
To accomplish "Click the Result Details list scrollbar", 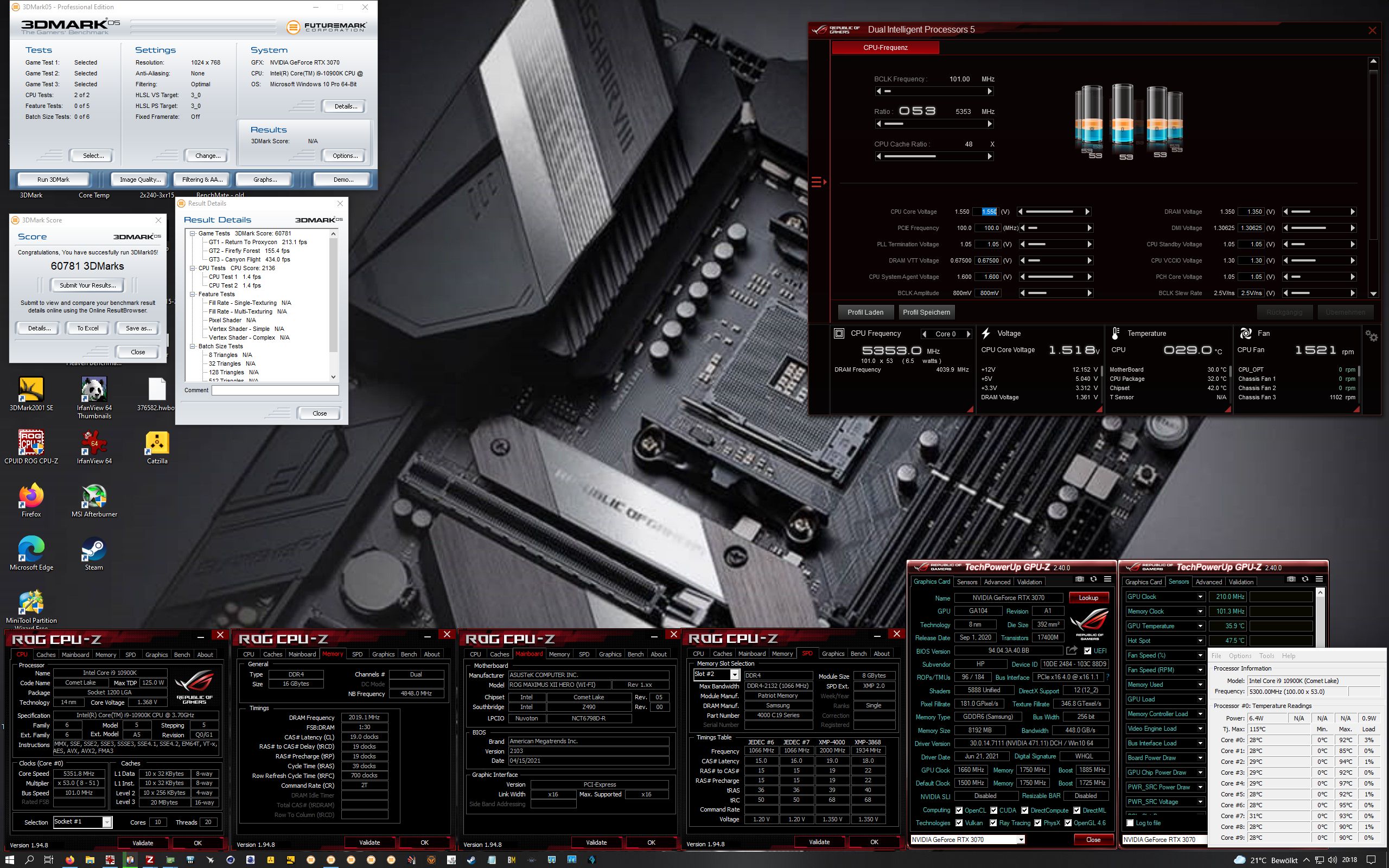I will (334, 305).
